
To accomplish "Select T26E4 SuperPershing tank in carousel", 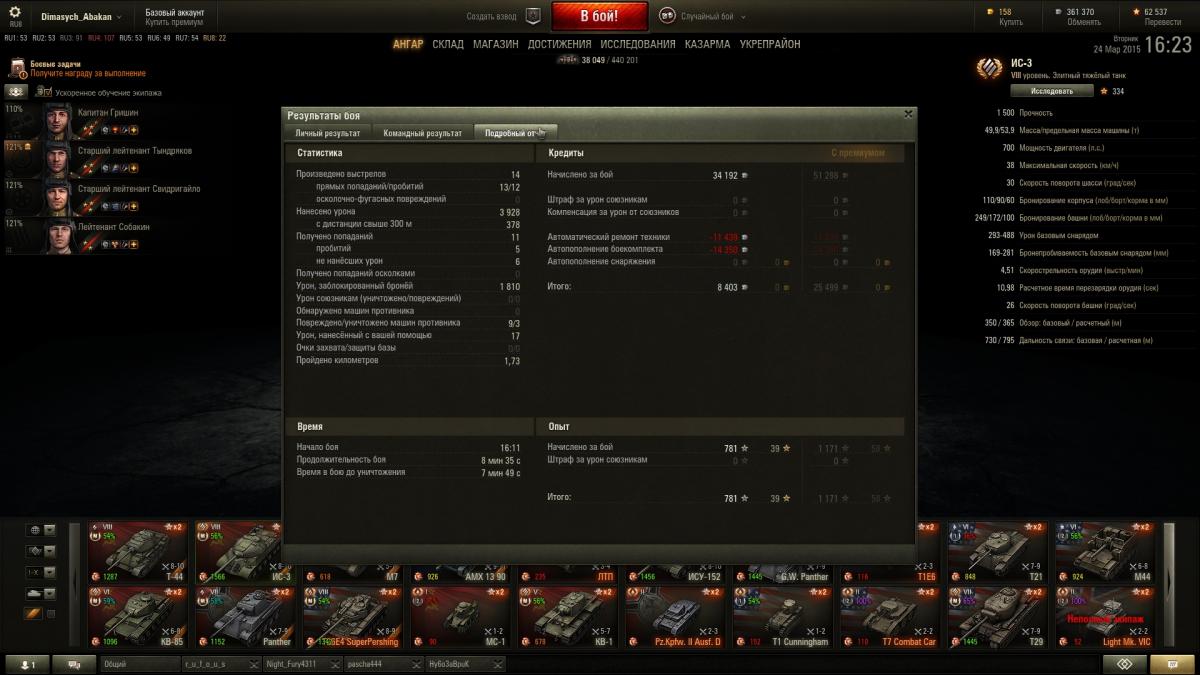I will (353, 617).
